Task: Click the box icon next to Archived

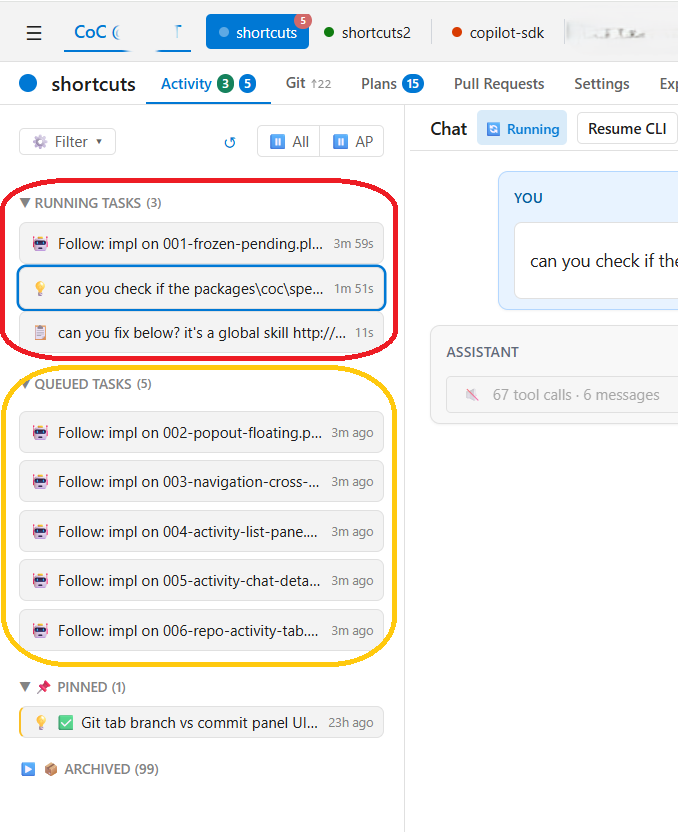Action: click(51, 769)
